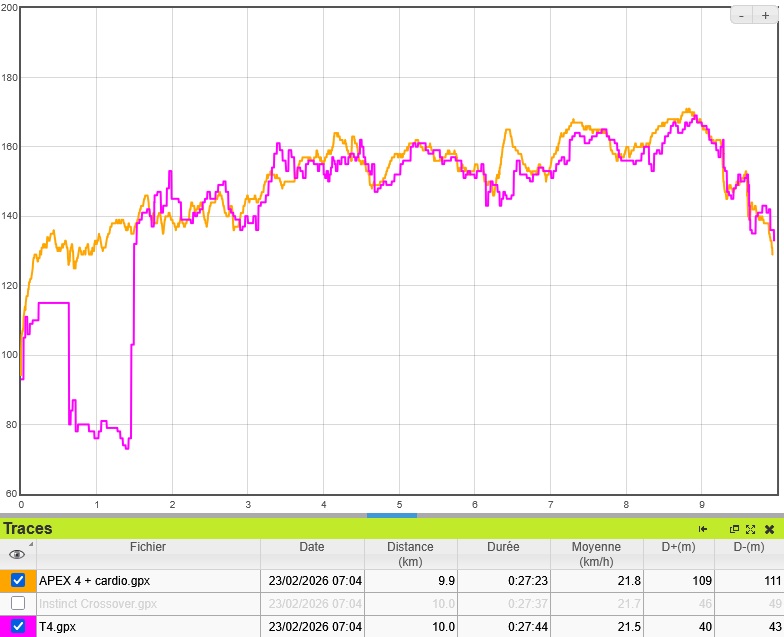Click the D+(m) column header
Viewport: 784px width, 637px height.
pyautogui.click(x=678, y=547)
